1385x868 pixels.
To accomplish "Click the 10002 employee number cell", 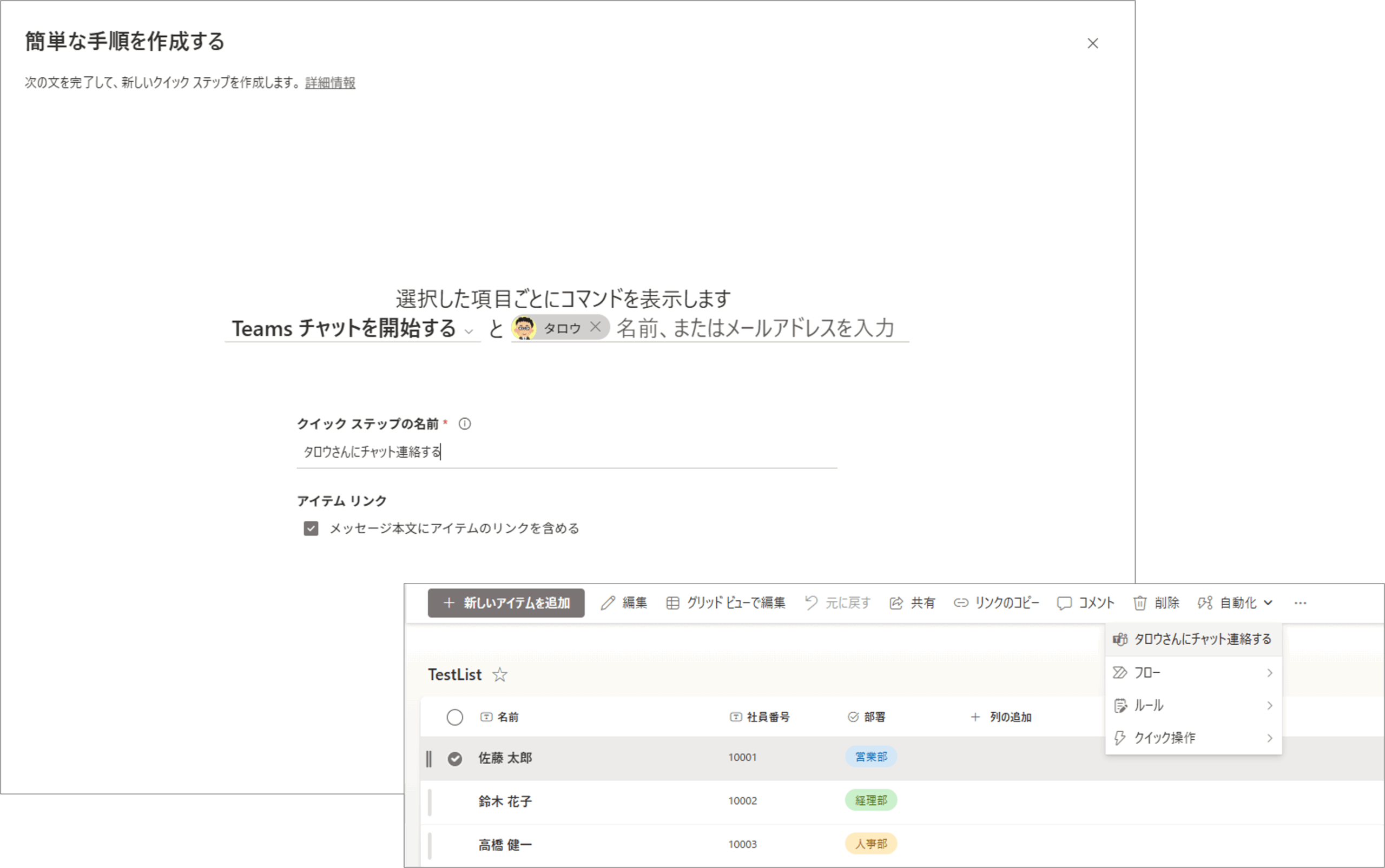I will (742, 801).
